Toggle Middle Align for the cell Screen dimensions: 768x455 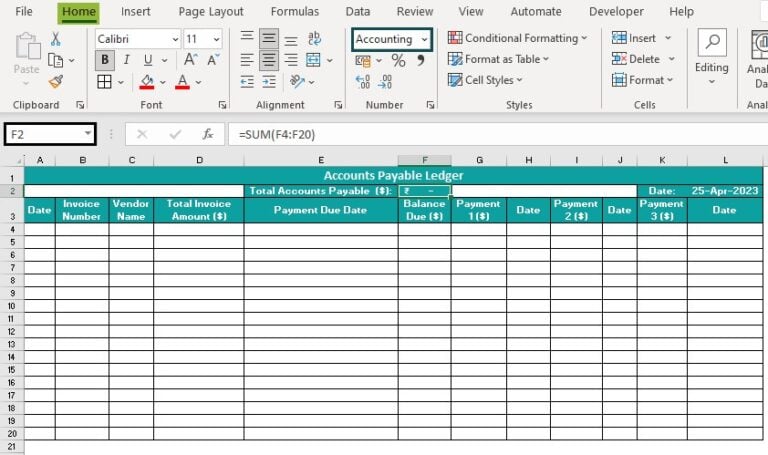click(269, 39)
